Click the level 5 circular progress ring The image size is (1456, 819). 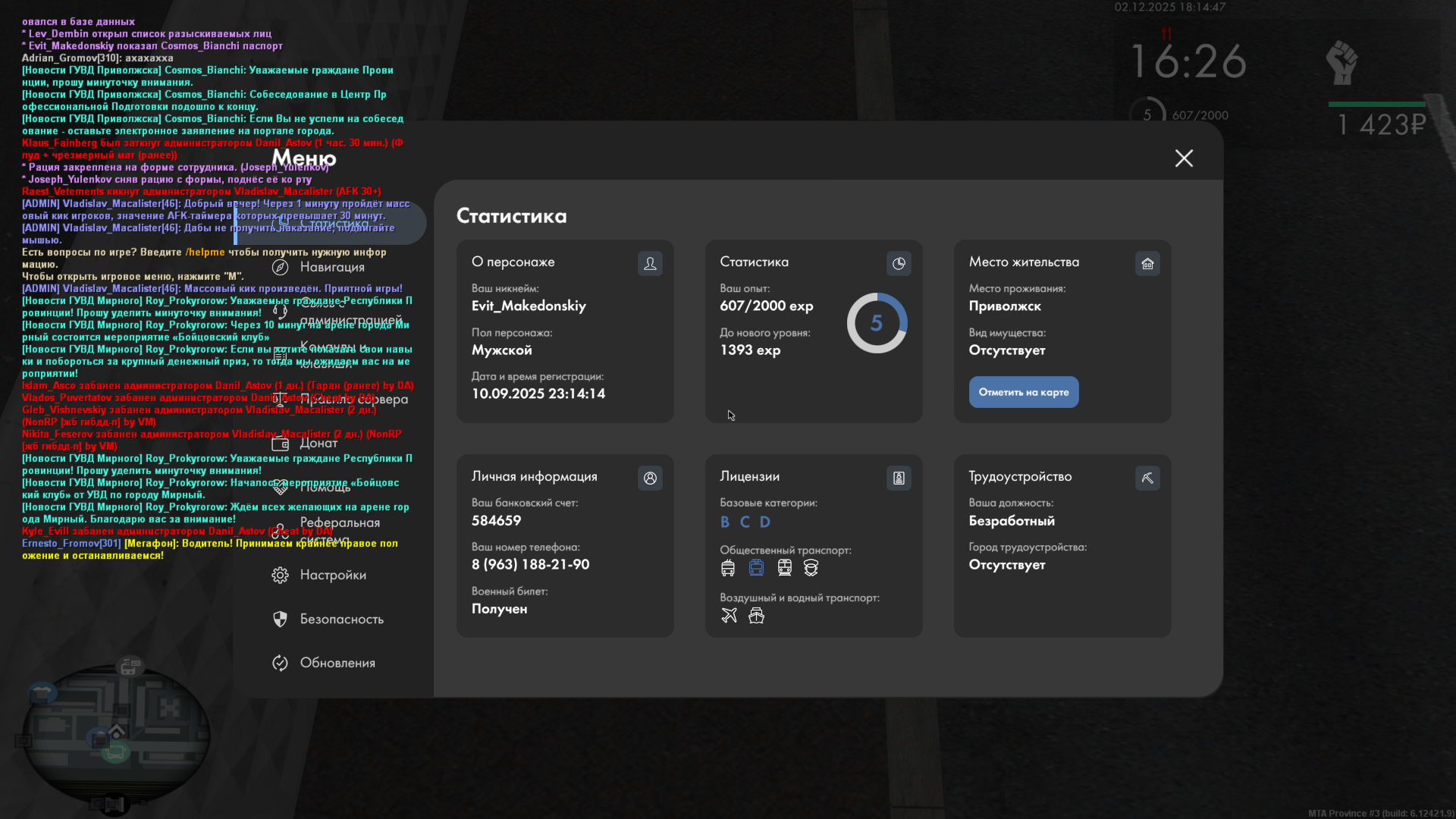[877, 323]
